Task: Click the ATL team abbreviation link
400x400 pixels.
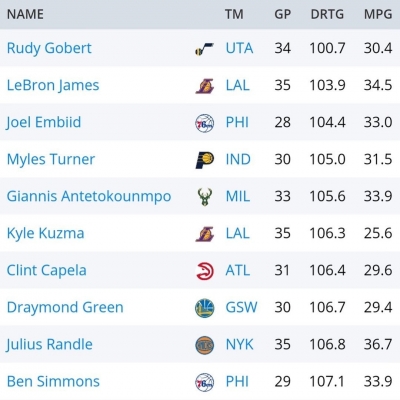Action: click(x=238, y=270)
